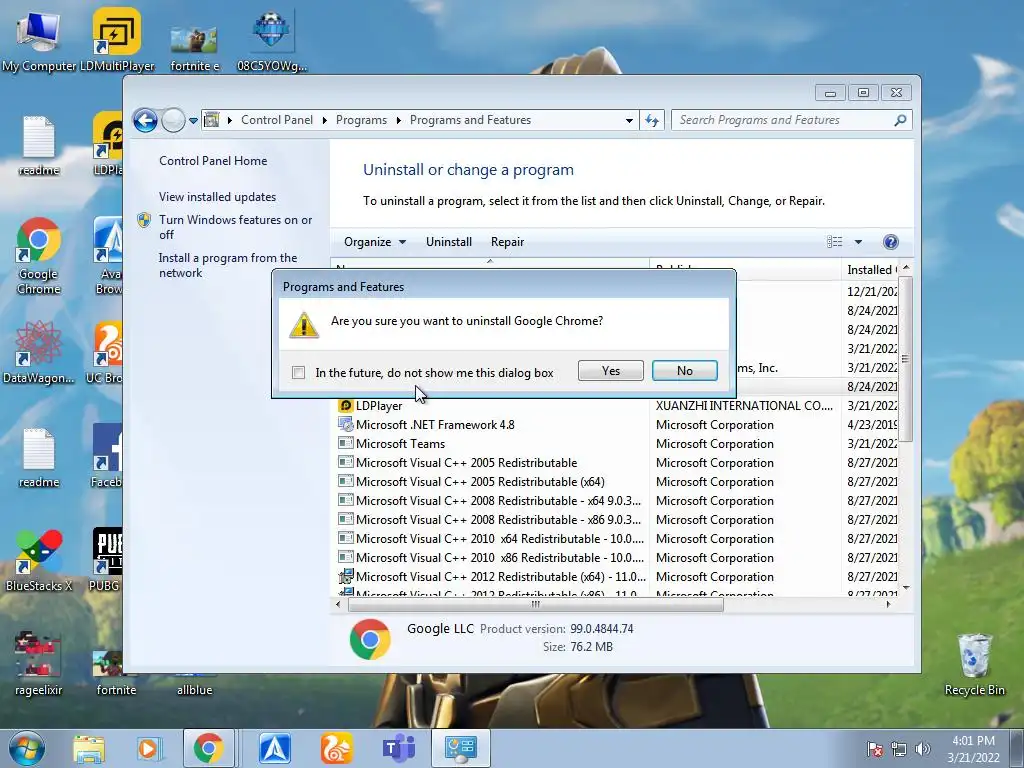1024x768 pixels.
Task: Click the scroll down arrow of list
Action: [x=906, y=588]
